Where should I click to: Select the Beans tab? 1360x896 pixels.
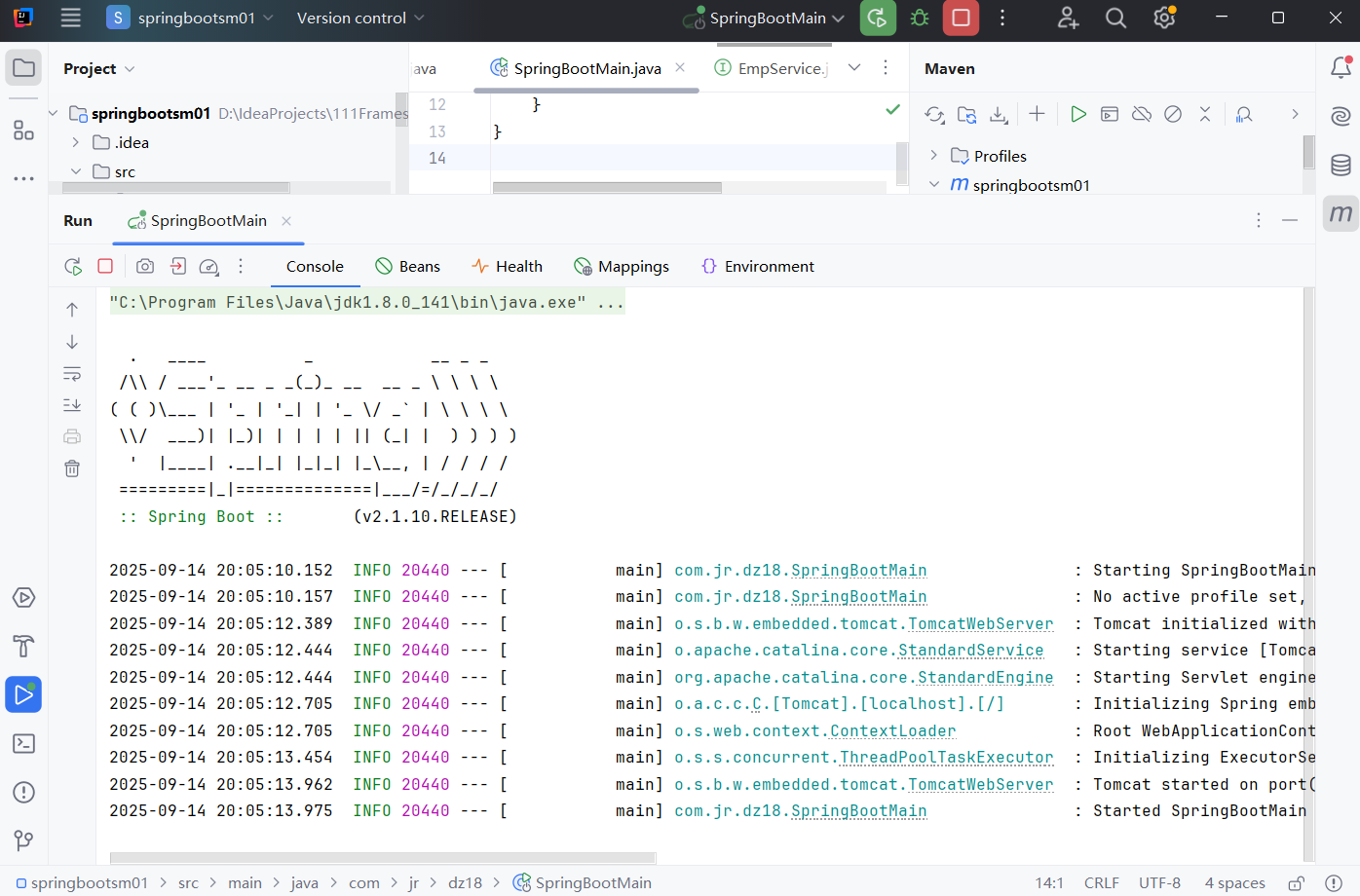(408, 266)
